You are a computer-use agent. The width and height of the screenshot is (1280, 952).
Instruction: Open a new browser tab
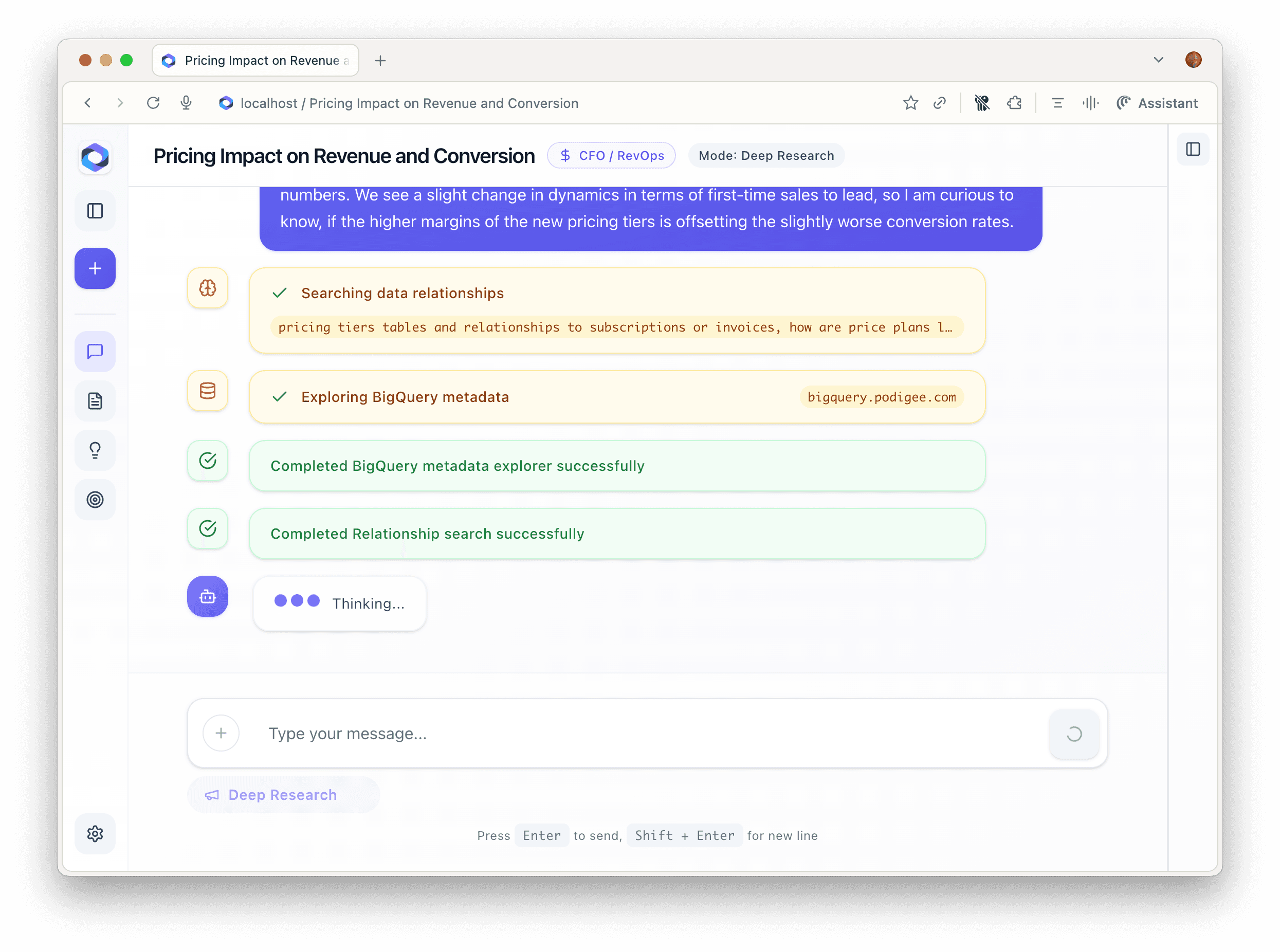point(380,61)
